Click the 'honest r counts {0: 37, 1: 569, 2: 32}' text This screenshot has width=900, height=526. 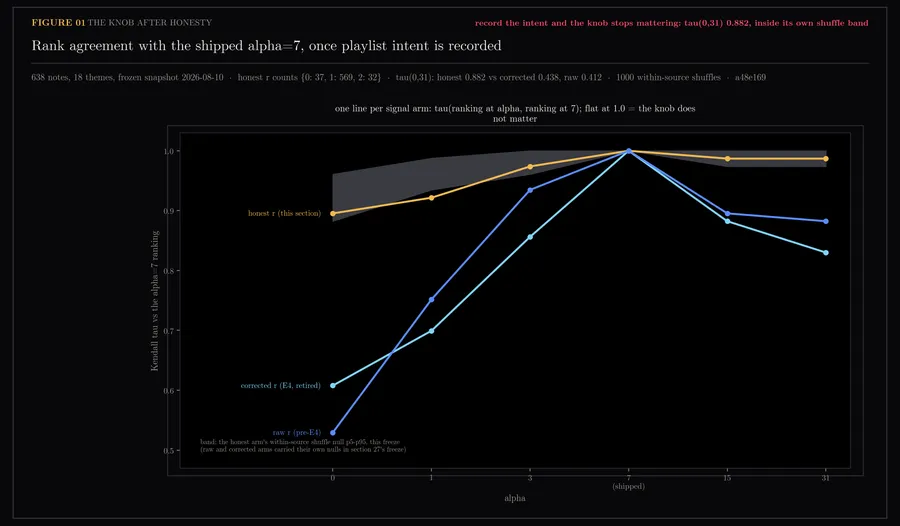(x=309, y=78)
